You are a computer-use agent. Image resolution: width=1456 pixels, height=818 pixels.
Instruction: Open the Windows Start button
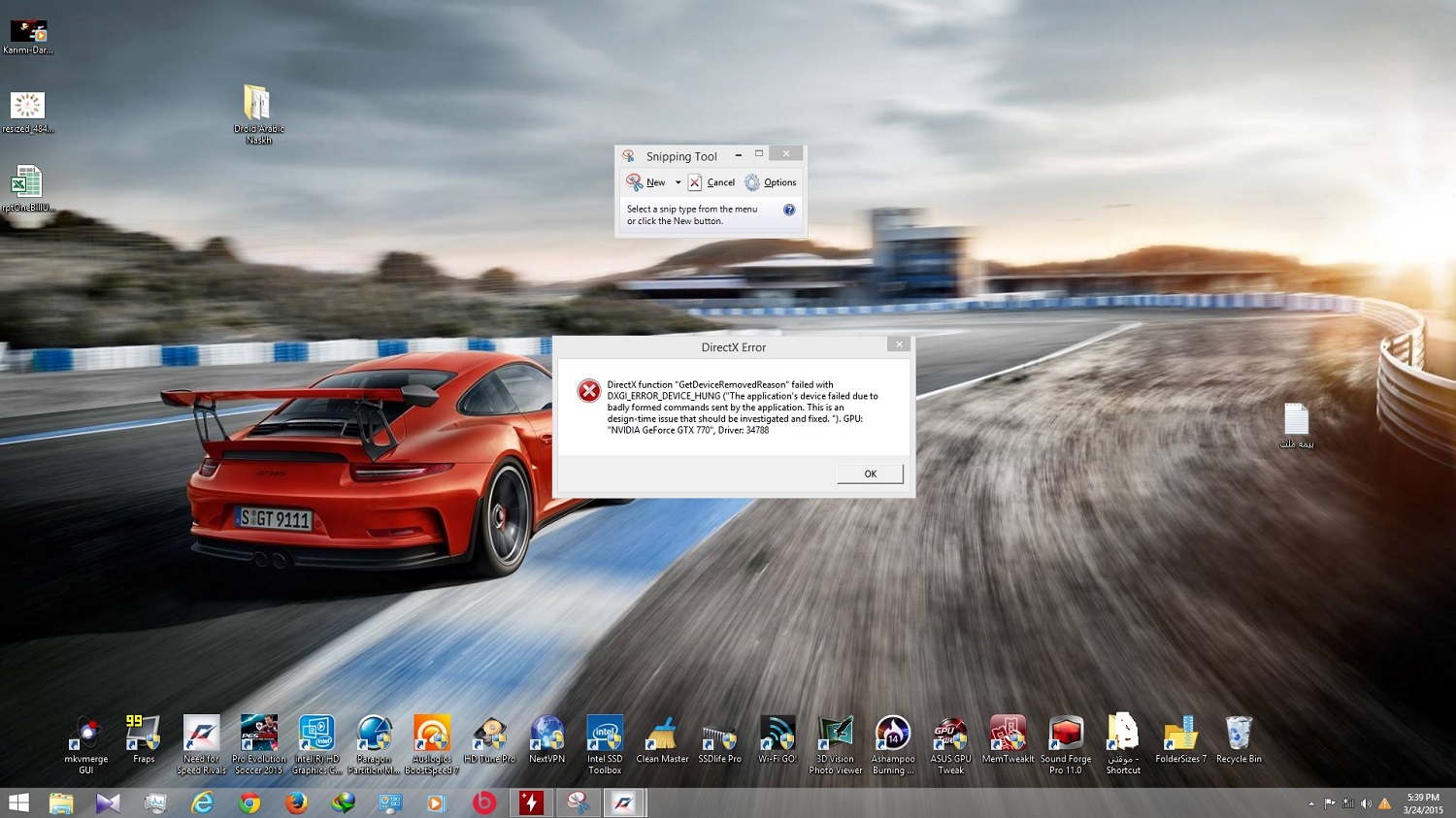tap(18, 803)
